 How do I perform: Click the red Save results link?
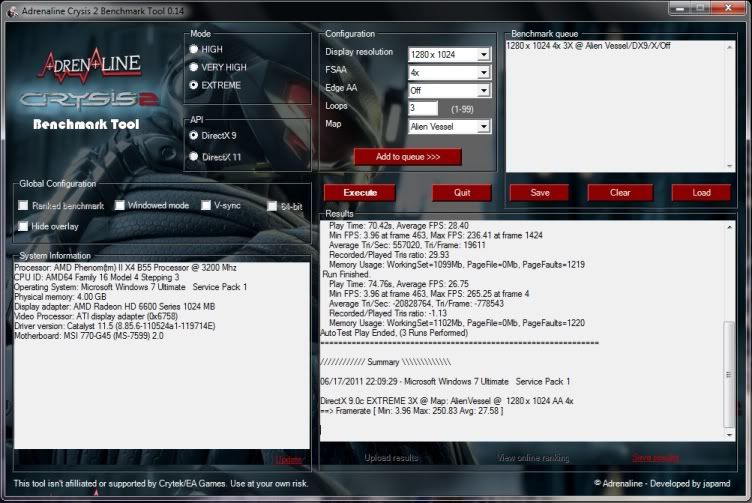coord(656,458)
